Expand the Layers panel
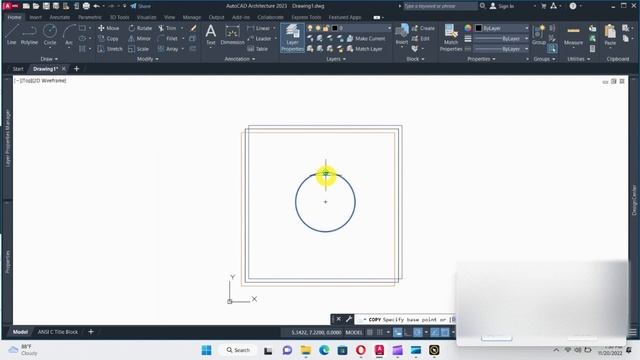Image resolution: width=640 pixels, height=360 pixels. pyautogui.click(x=336, y=59)
